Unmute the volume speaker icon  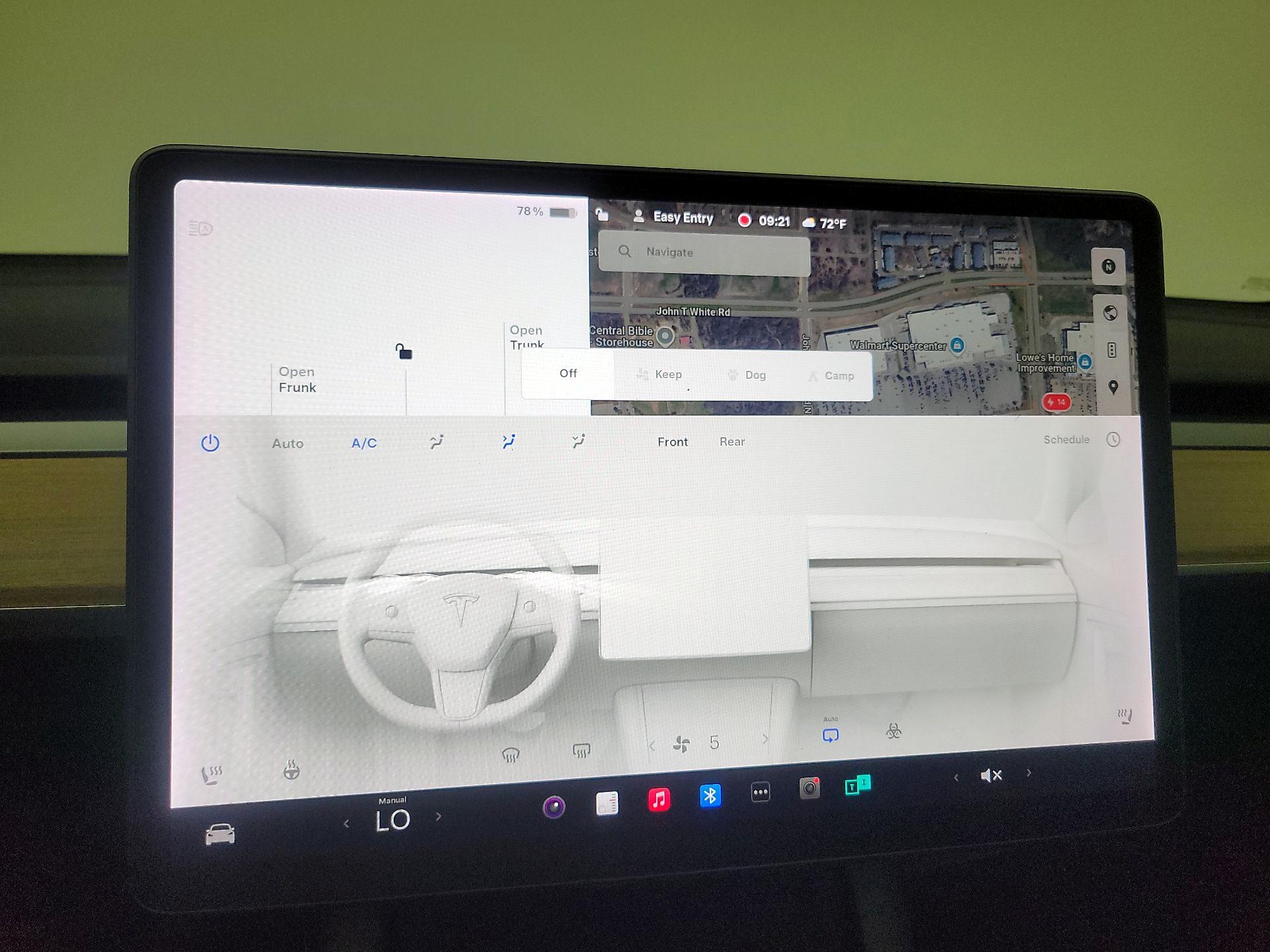(x=991, y=775)
